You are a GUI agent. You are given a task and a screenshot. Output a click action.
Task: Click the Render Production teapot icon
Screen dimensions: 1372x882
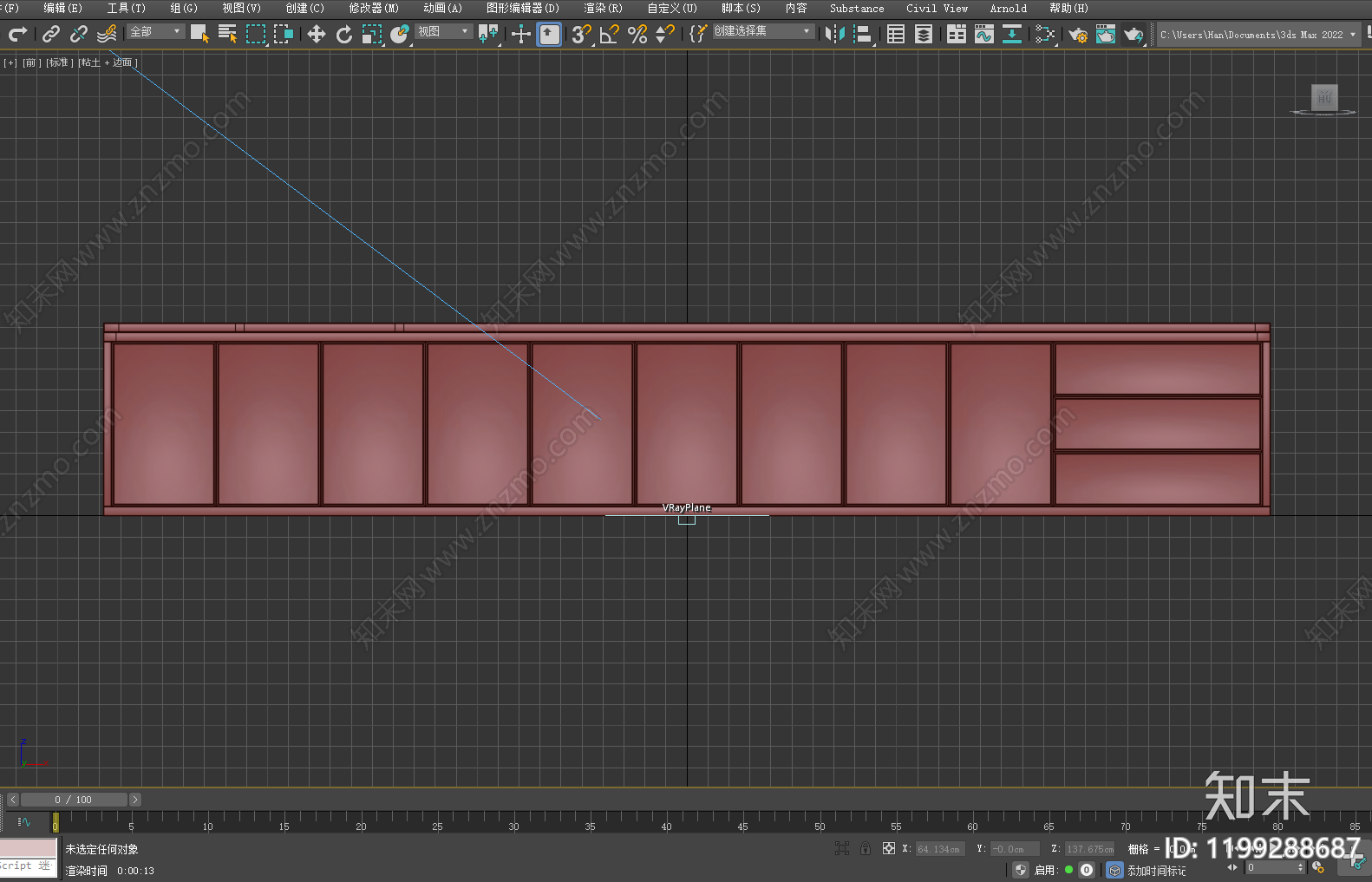point(1134,34)
